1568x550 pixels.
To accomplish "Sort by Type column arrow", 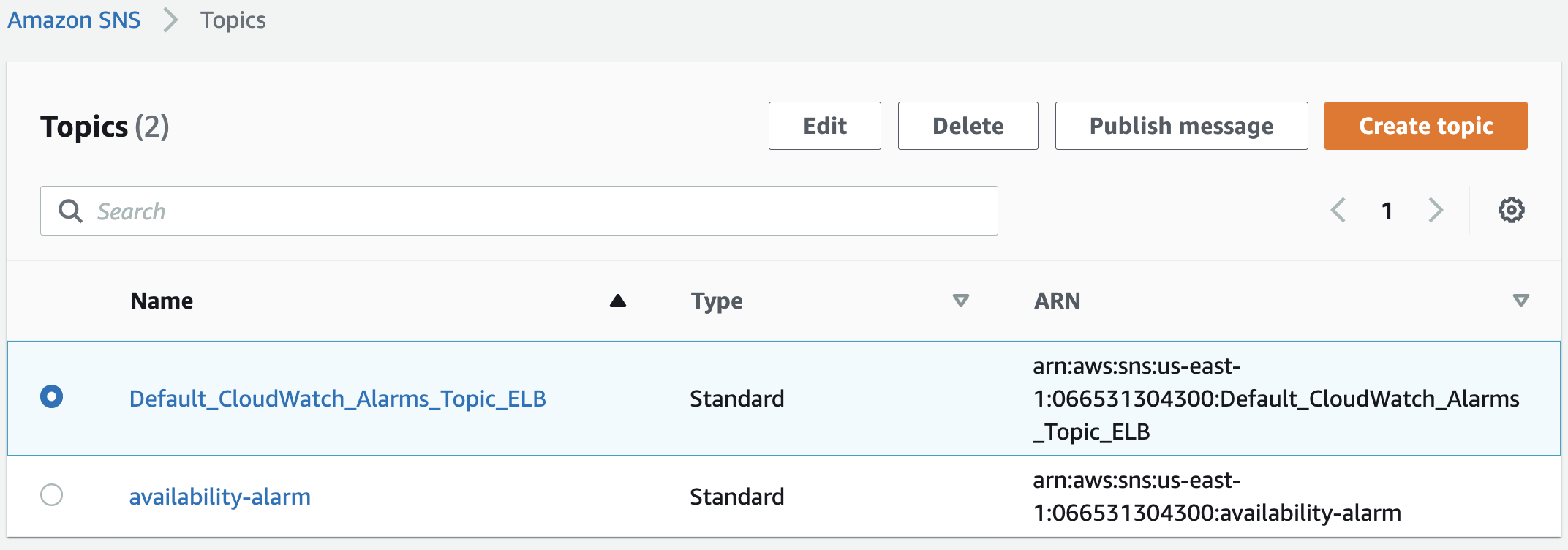I will click(961, 301).
